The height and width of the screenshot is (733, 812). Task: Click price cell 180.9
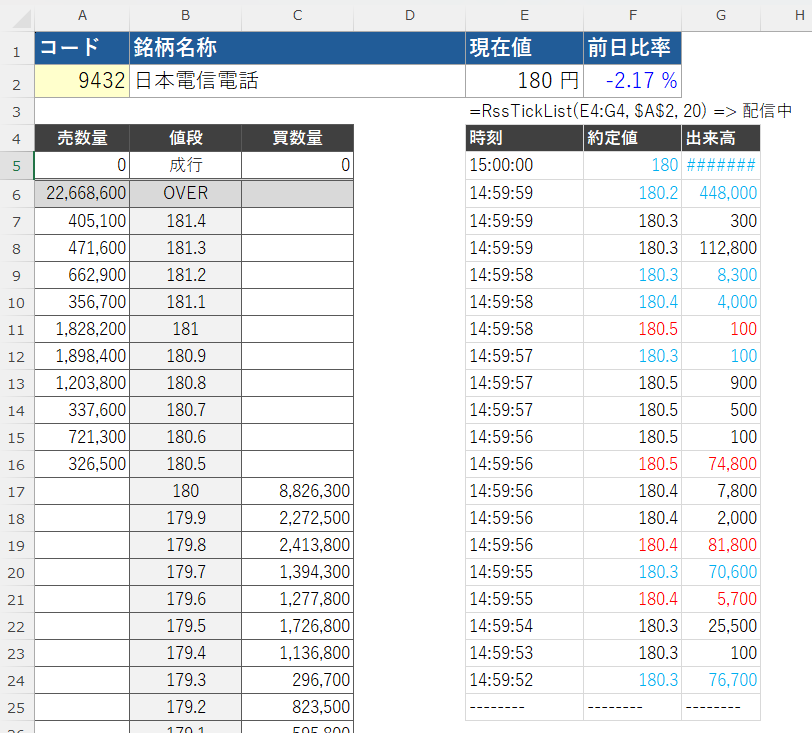[x=185, y=356]
